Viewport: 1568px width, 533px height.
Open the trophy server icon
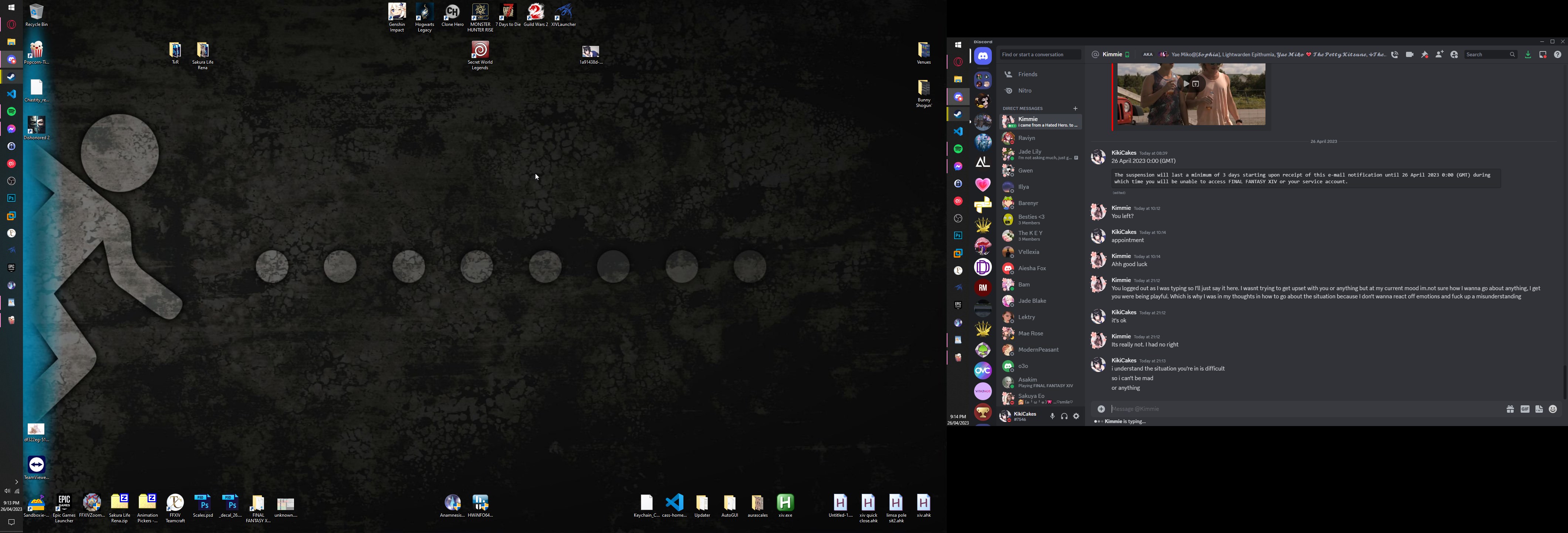pos(983,412)
